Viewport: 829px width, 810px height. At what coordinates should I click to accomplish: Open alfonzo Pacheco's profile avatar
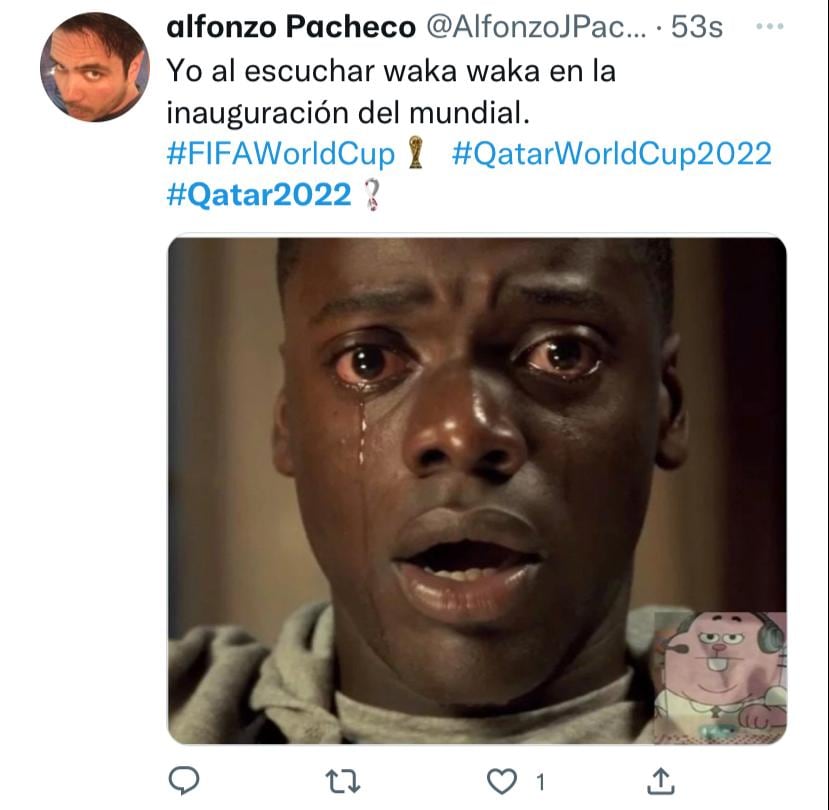click(x=95, y=67)
